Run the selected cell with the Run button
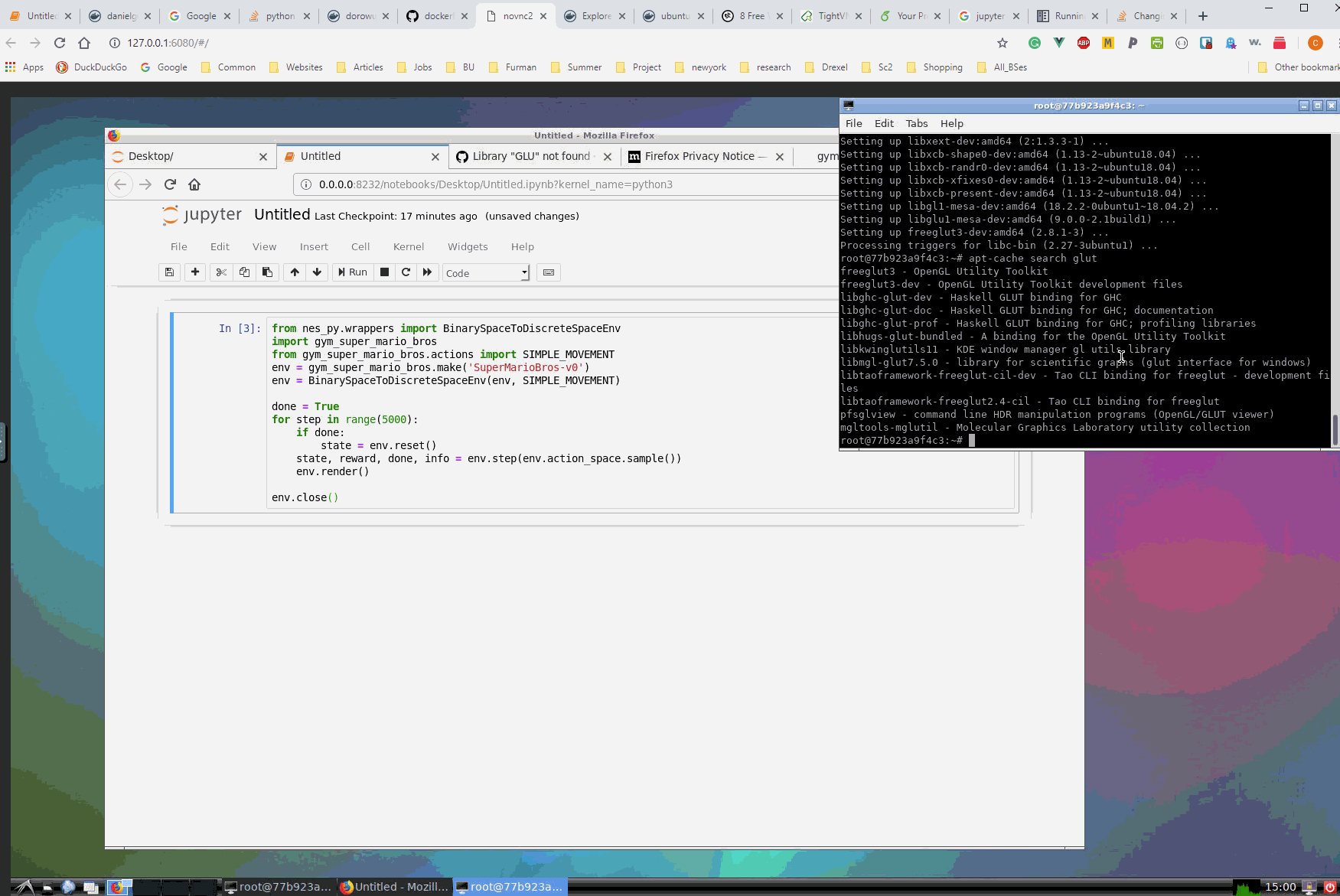The width and height of the screenshot is (1340, 896). (353, 272)
